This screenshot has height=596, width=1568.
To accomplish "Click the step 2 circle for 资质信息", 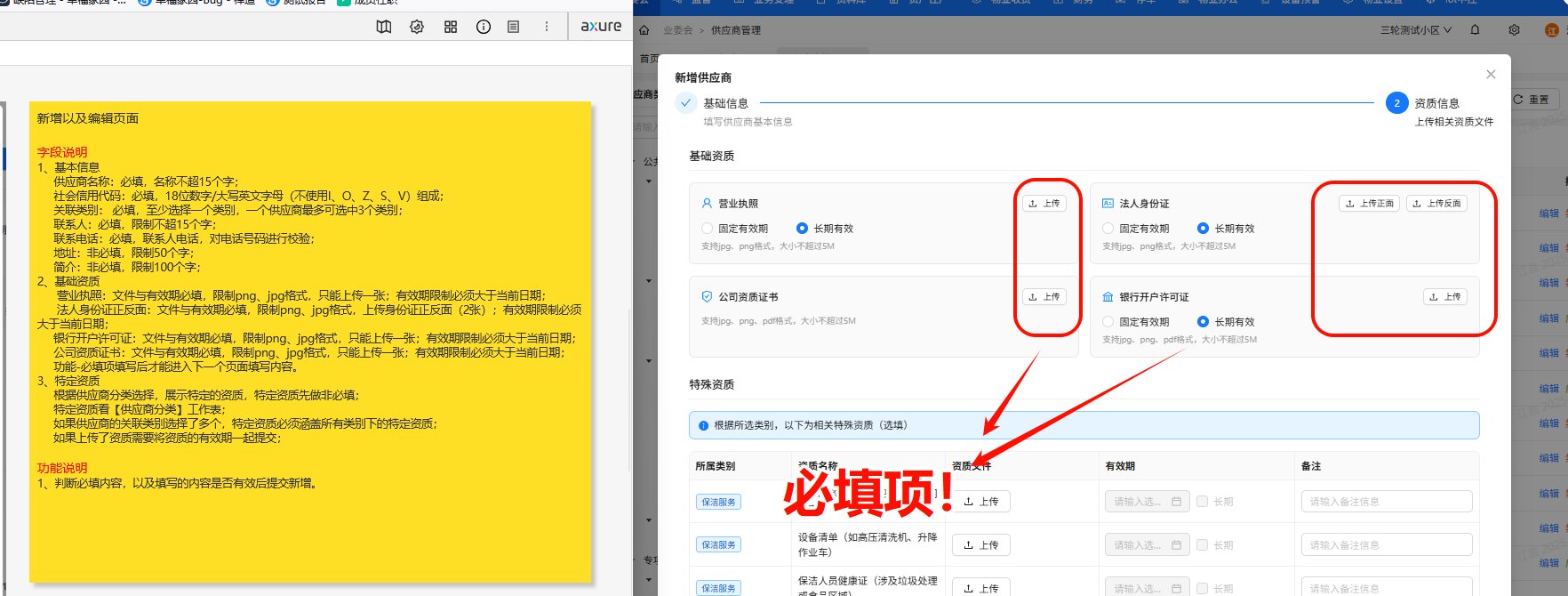I will click(x=1396, y=103).
